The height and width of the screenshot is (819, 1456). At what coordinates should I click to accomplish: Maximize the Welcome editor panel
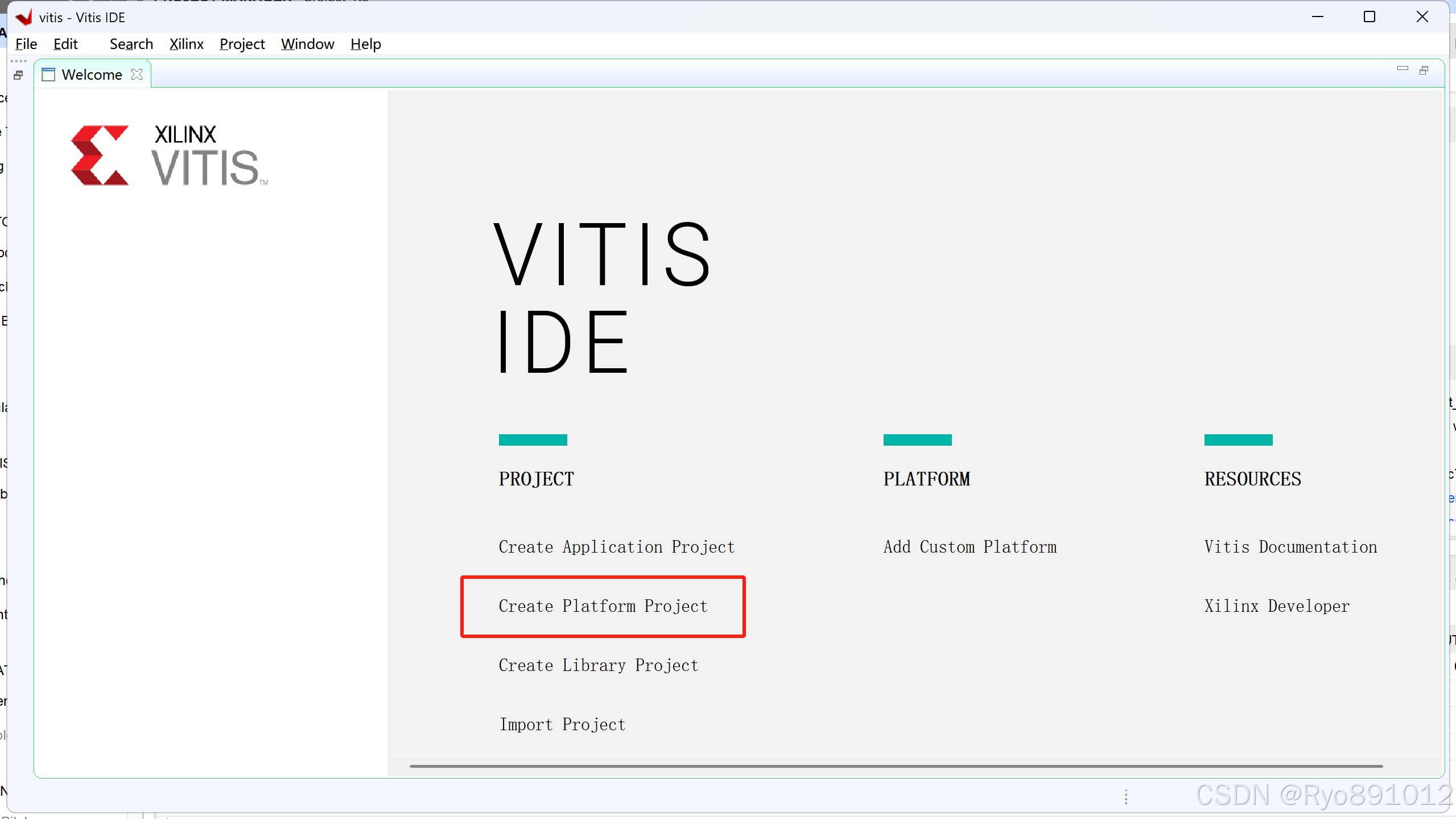tap(1424, 70)
